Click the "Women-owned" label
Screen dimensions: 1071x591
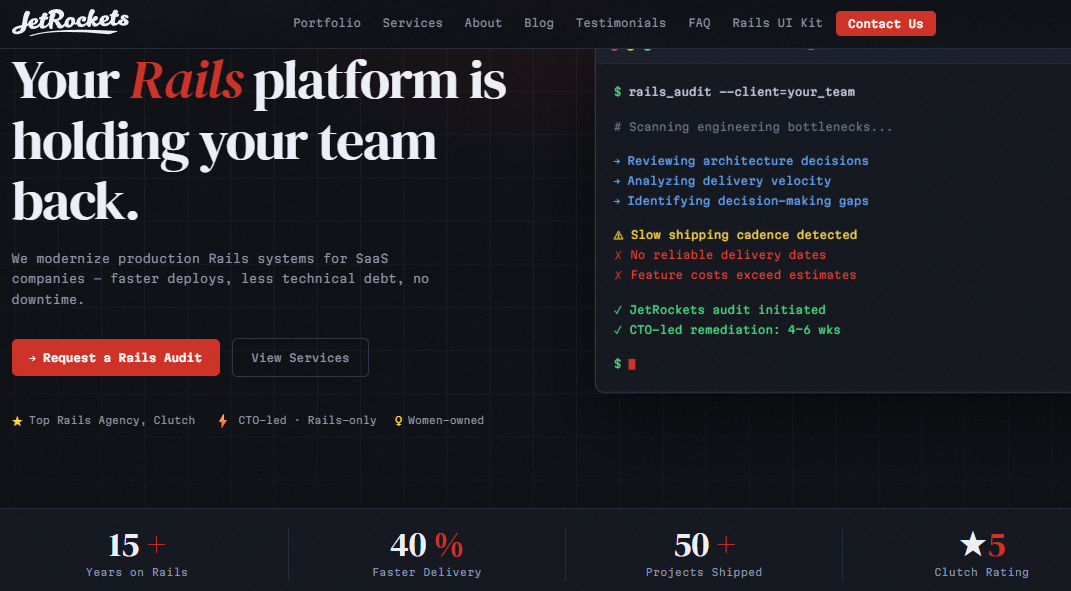pos(446,420)
